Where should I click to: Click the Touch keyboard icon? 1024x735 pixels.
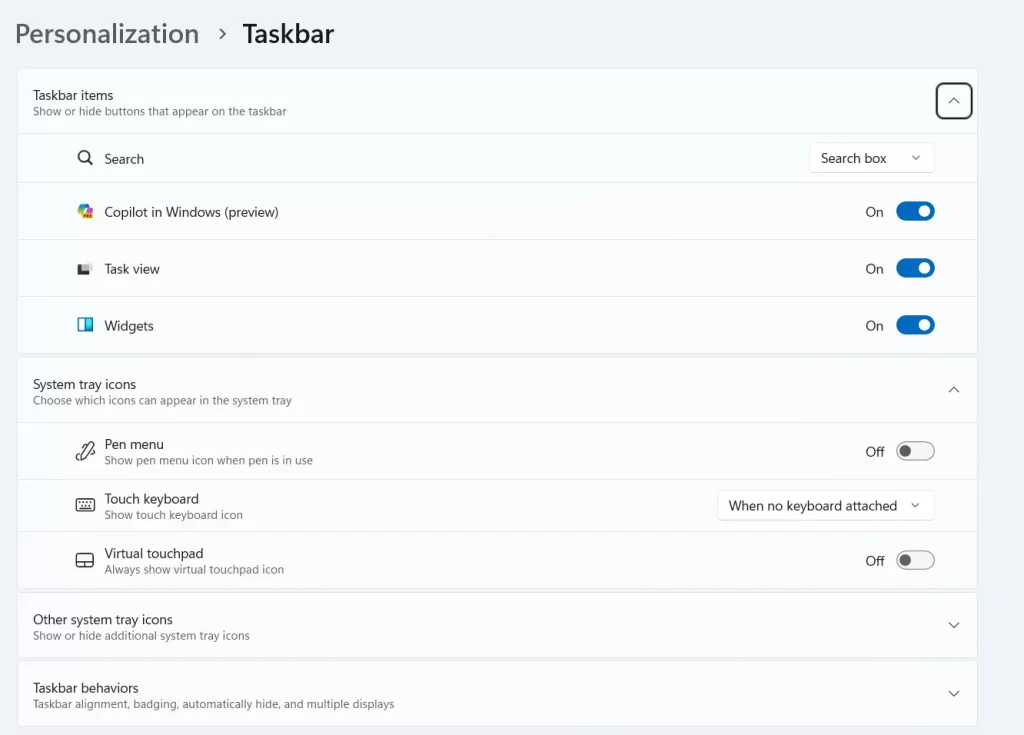[x=85, y=505]
